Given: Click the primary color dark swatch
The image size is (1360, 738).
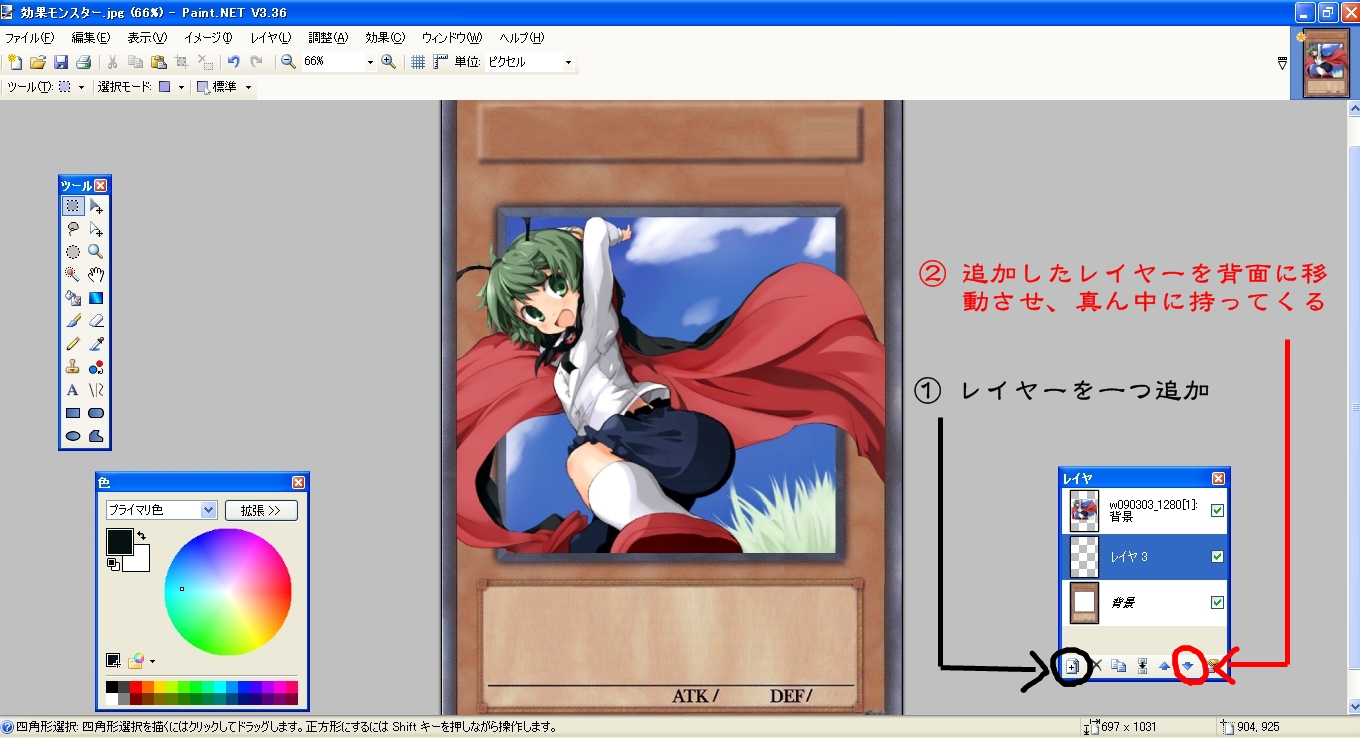Looking at the screenshot, I should coord(119,541).
